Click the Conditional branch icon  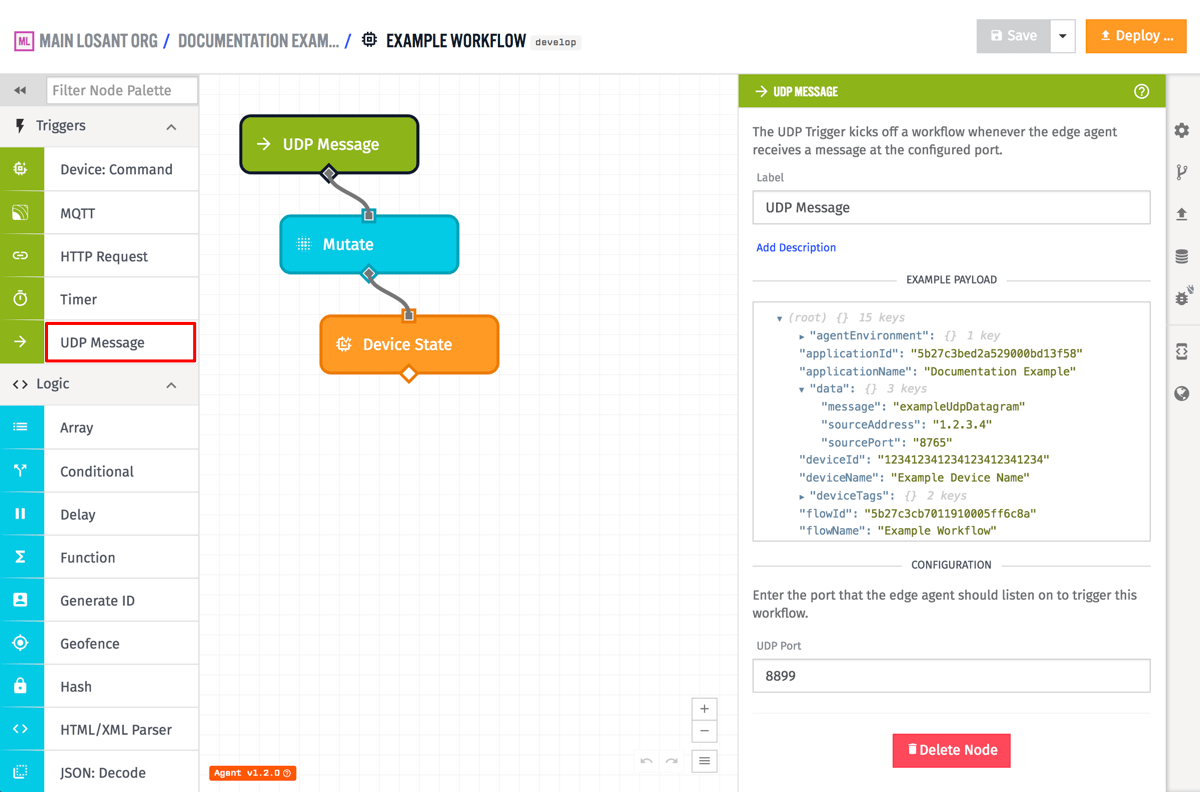pos(20,471)
